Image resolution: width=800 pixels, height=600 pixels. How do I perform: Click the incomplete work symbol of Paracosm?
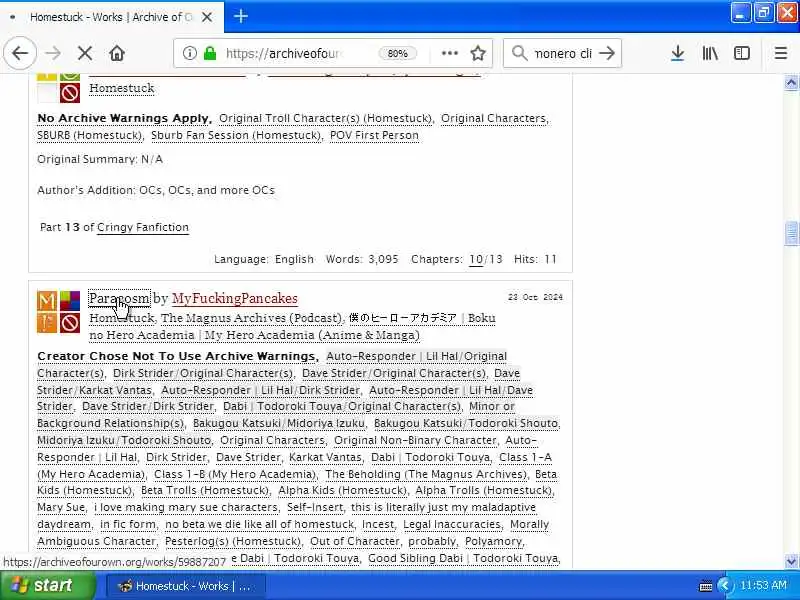tap(70, 323)
